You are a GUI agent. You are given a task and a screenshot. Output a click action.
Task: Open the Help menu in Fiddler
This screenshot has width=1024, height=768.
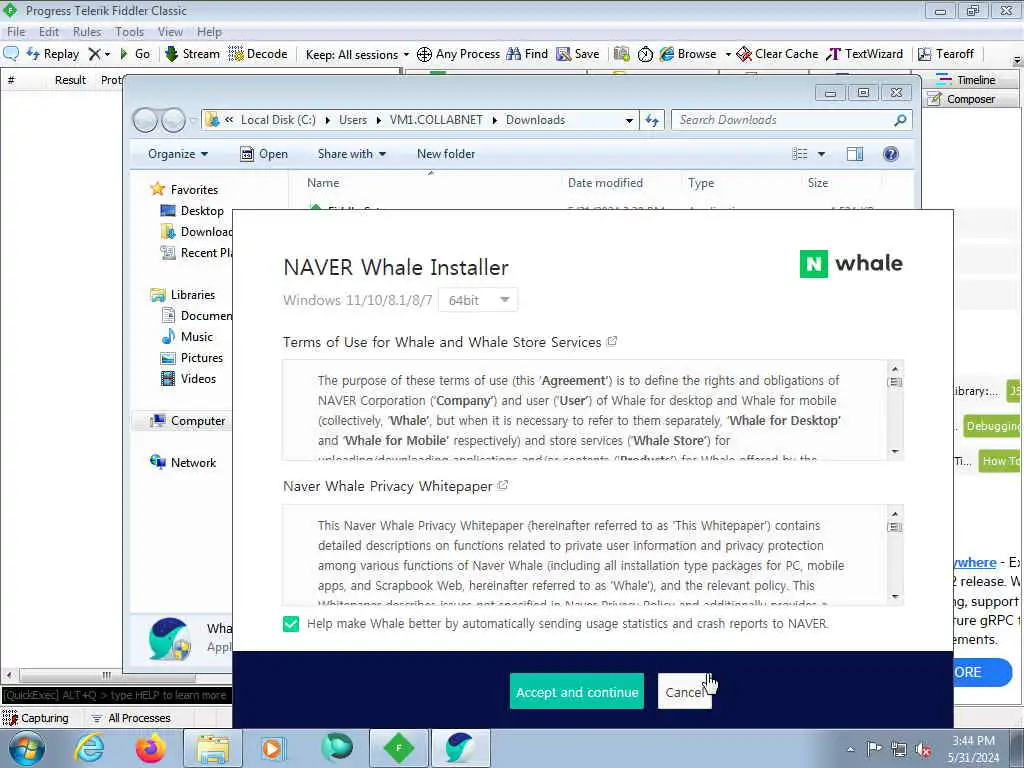tap(209, 32)
